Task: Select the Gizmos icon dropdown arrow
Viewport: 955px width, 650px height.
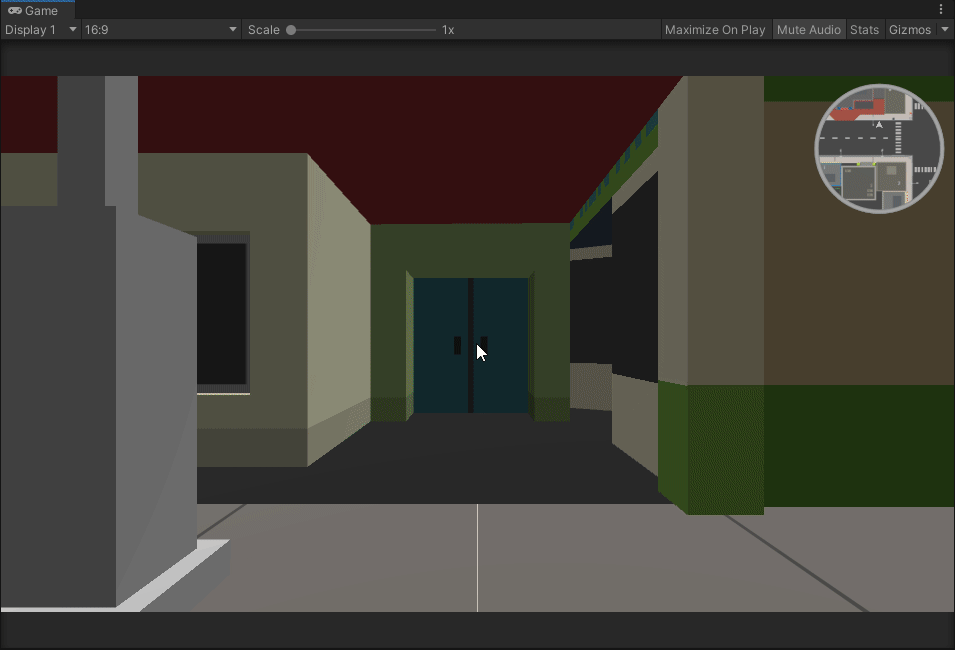Action: tap(944, 29)
